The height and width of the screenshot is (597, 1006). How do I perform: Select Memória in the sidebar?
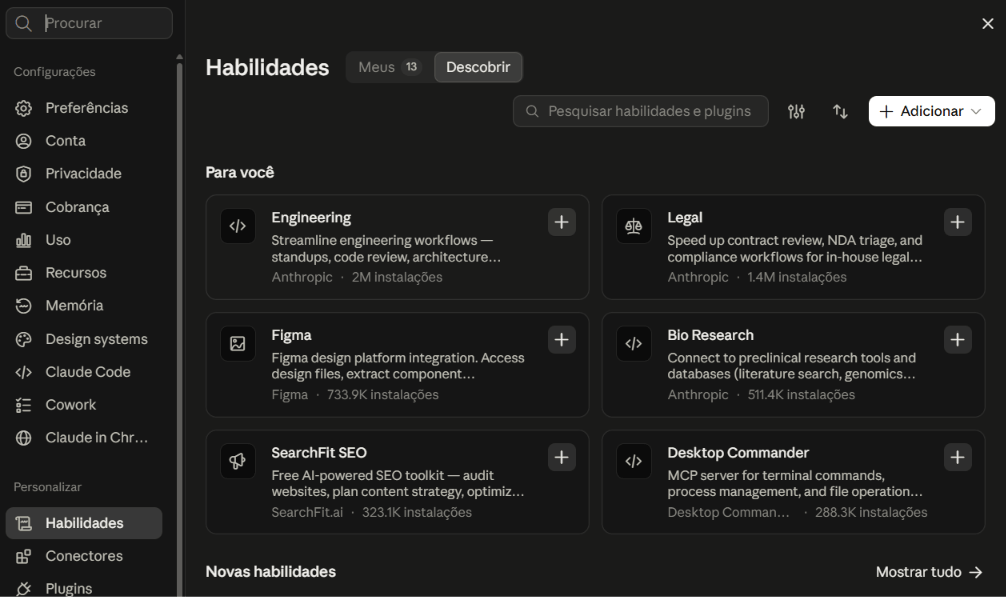pyautogui.click(x=84, y=306)
